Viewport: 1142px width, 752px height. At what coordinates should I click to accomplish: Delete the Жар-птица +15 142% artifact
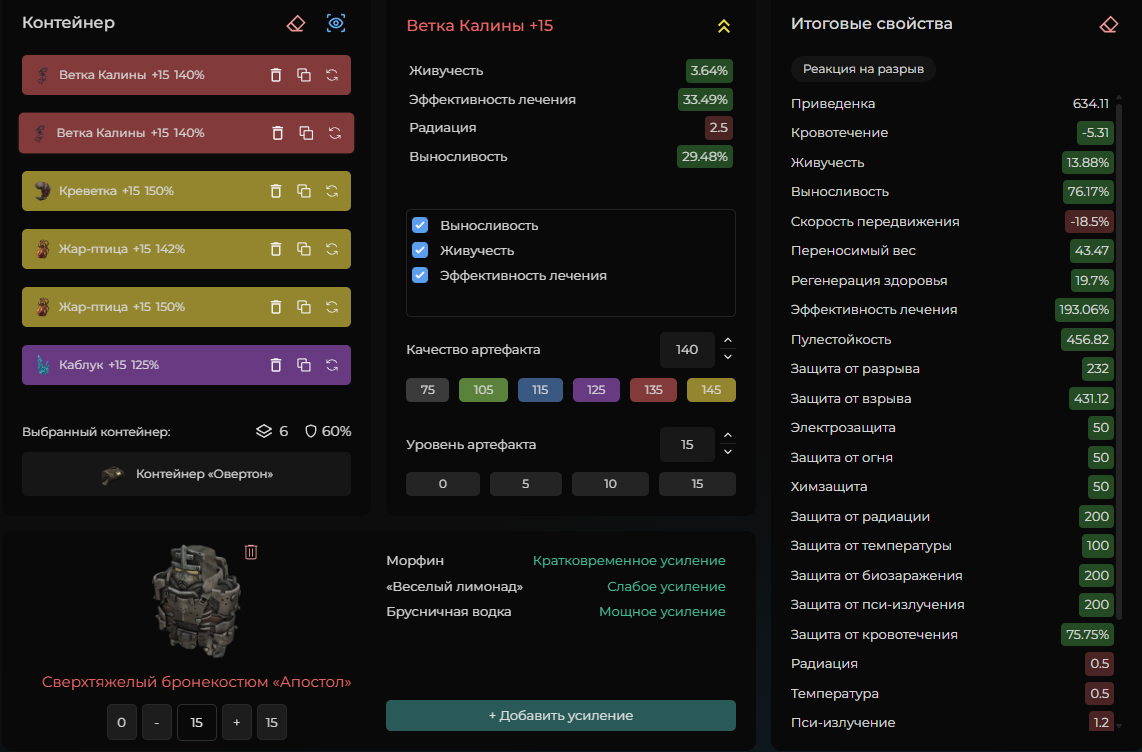[x=276, y=249]
